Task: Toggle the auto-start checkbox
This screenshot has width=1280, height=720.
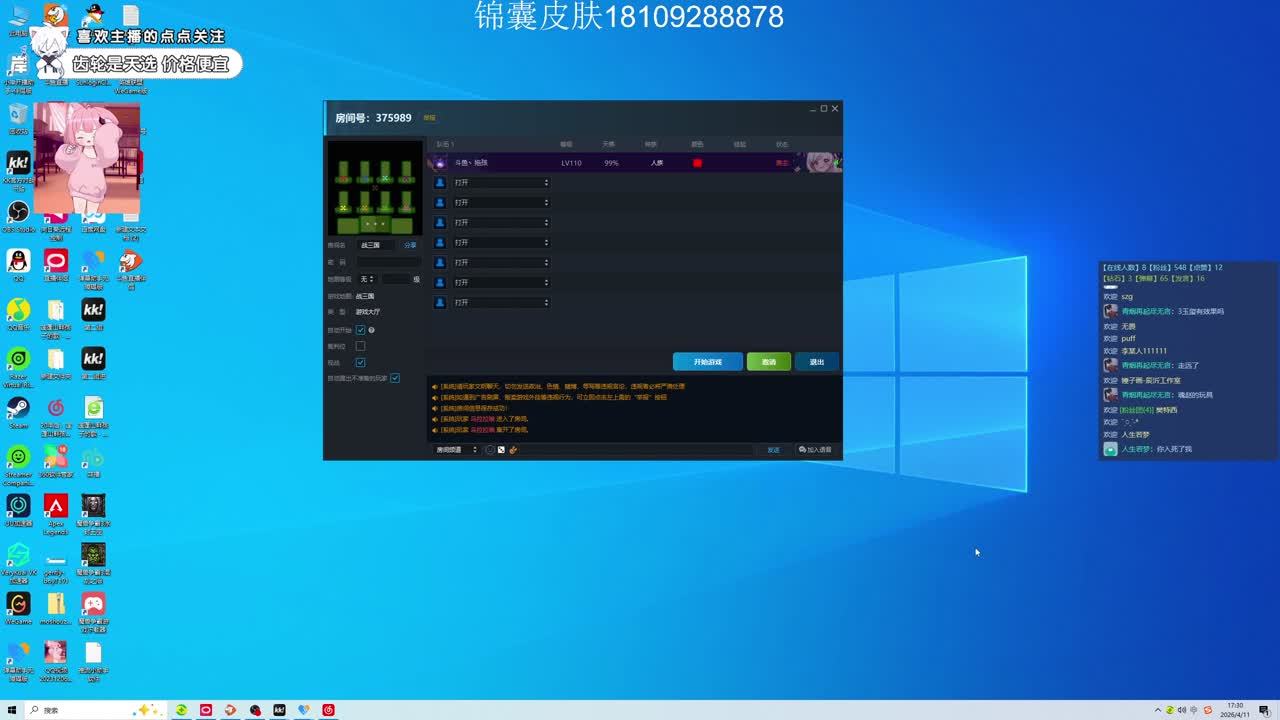Action: pyautogui.click(x=361, y=330)
